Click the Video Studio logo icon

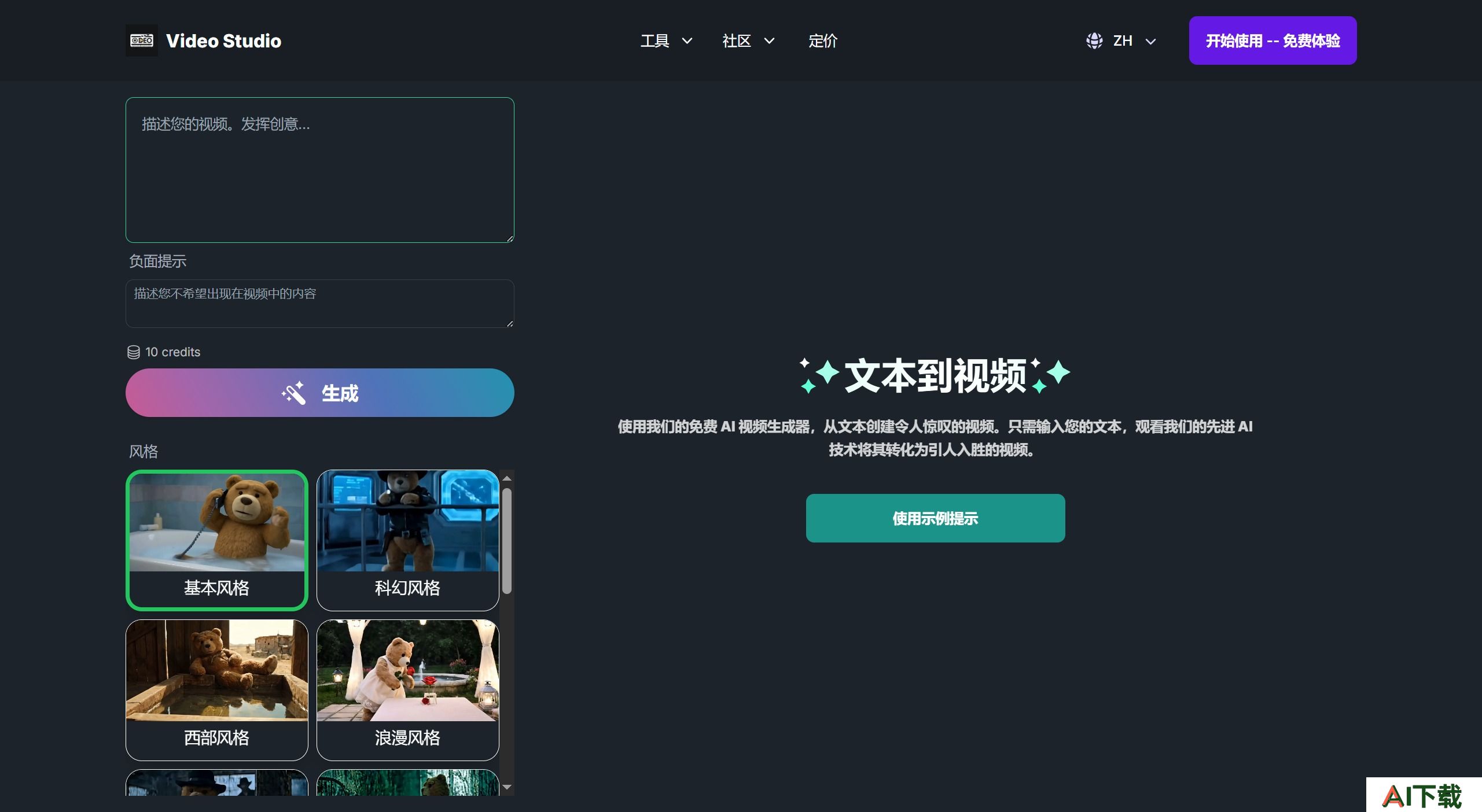pos(142,40)
